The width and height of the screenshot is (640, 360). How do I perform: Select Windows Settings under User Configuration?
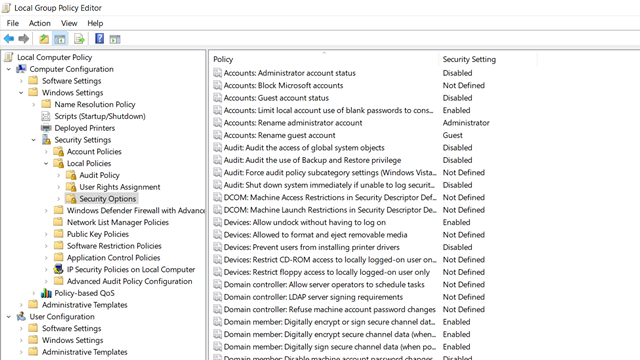(x=72, y=340)
